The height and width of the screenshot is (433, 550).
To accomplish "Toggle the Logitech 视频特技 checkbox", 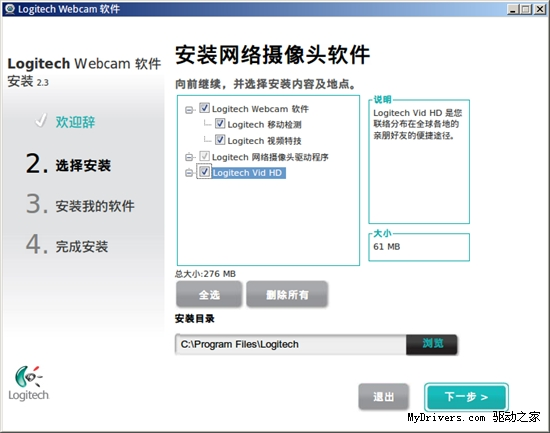I will (220, 140).
